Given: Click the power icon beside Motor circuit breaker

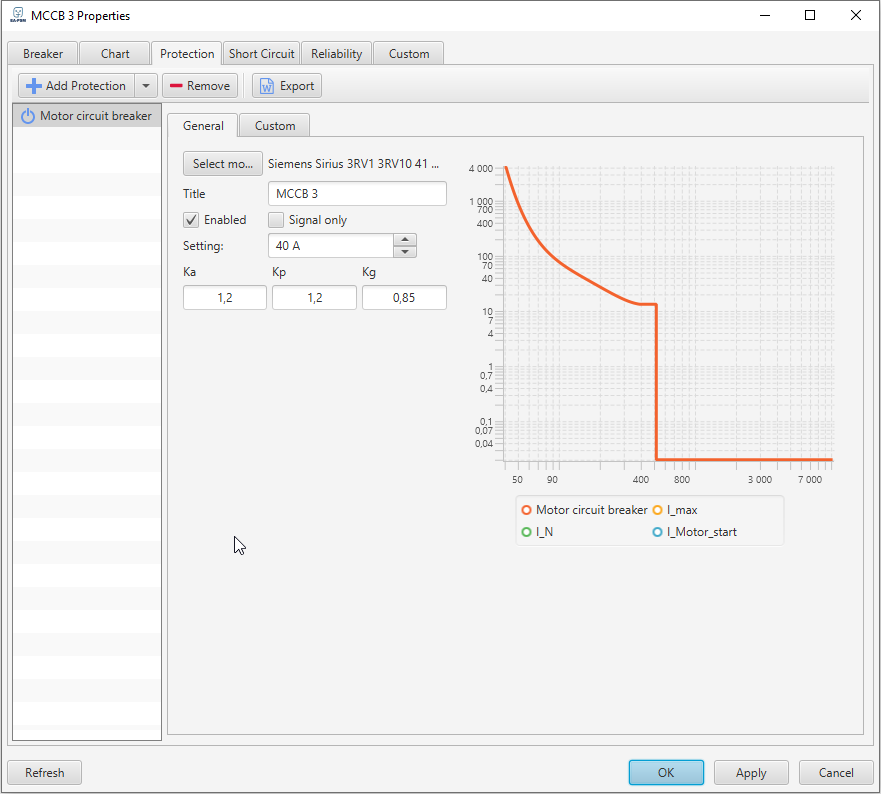Looking at the screenshot, I should coord(28,116).
